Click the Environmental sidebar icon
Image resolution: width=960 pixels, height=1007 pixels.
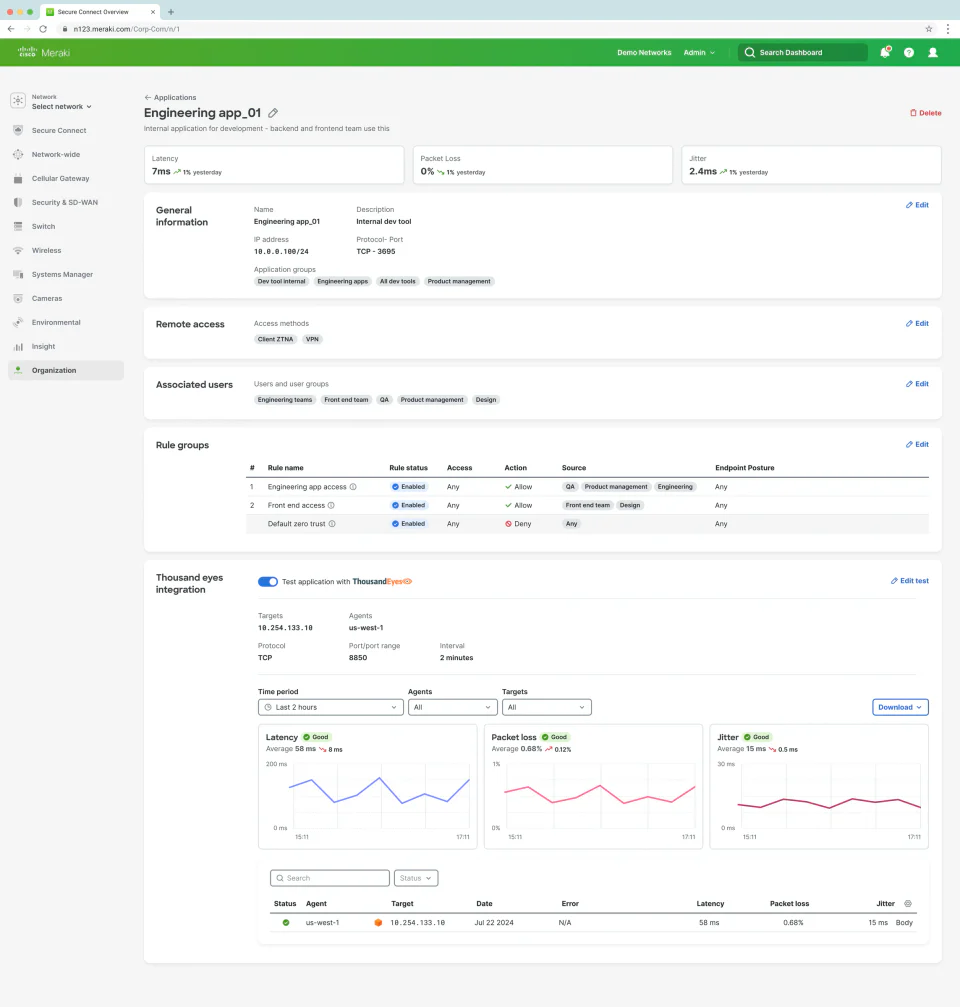[x=18, y=322]
